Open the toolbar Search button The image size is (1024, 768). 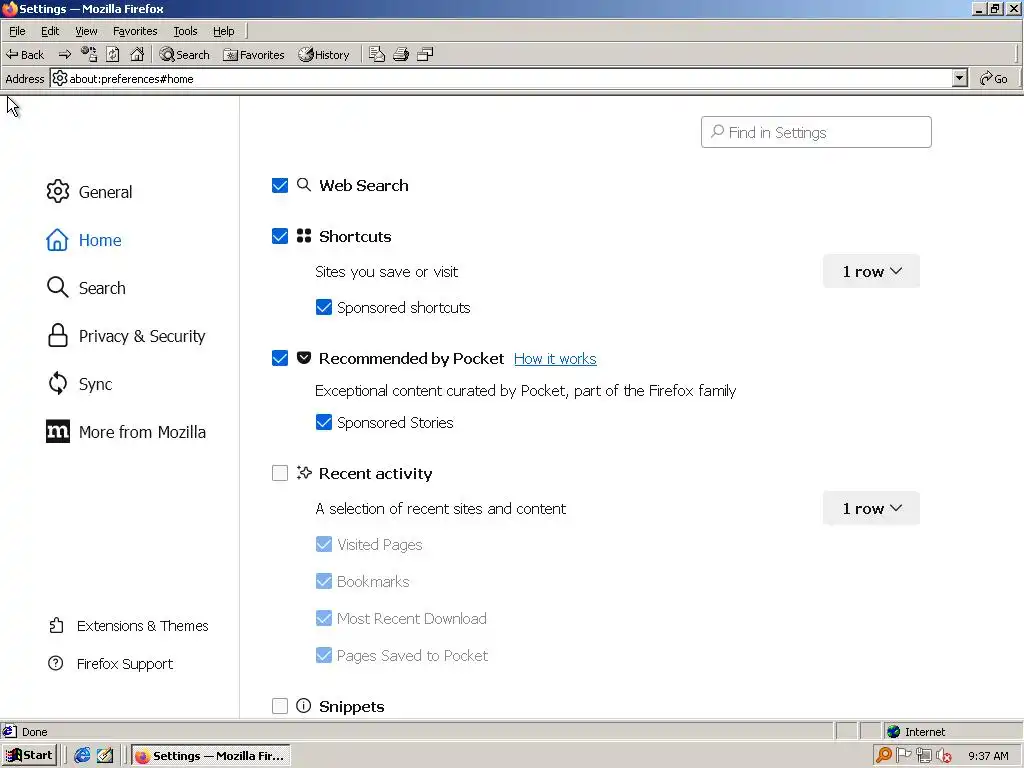(x=185, y=55)
